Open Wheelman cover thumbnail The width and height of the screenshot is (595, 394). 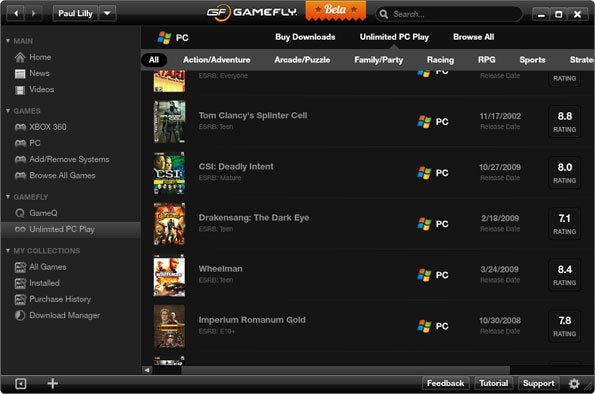pyautogui.click(x=169, y=275)
